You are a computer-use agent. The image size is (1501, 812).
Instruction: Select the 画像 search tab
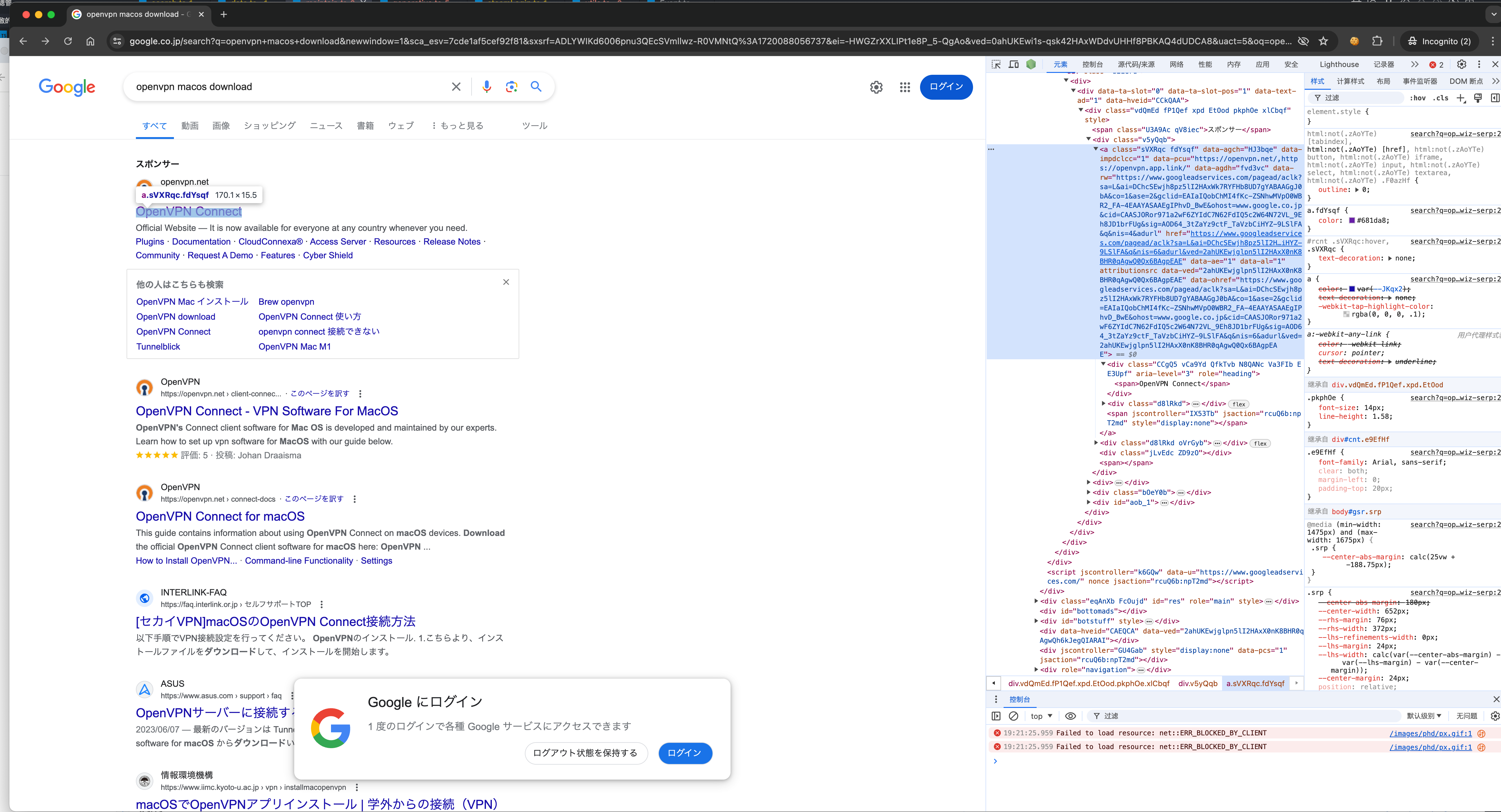(x=221, y=126)
